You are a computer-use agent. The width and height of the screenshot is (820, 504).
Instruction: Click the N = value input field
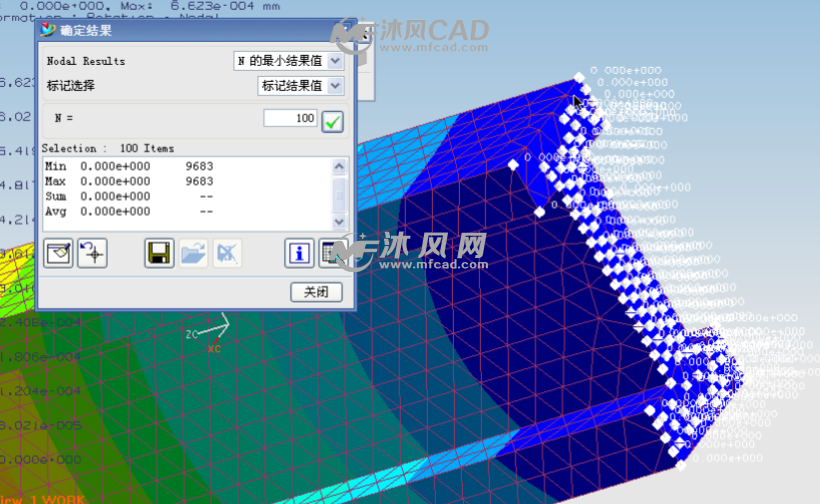290,118
